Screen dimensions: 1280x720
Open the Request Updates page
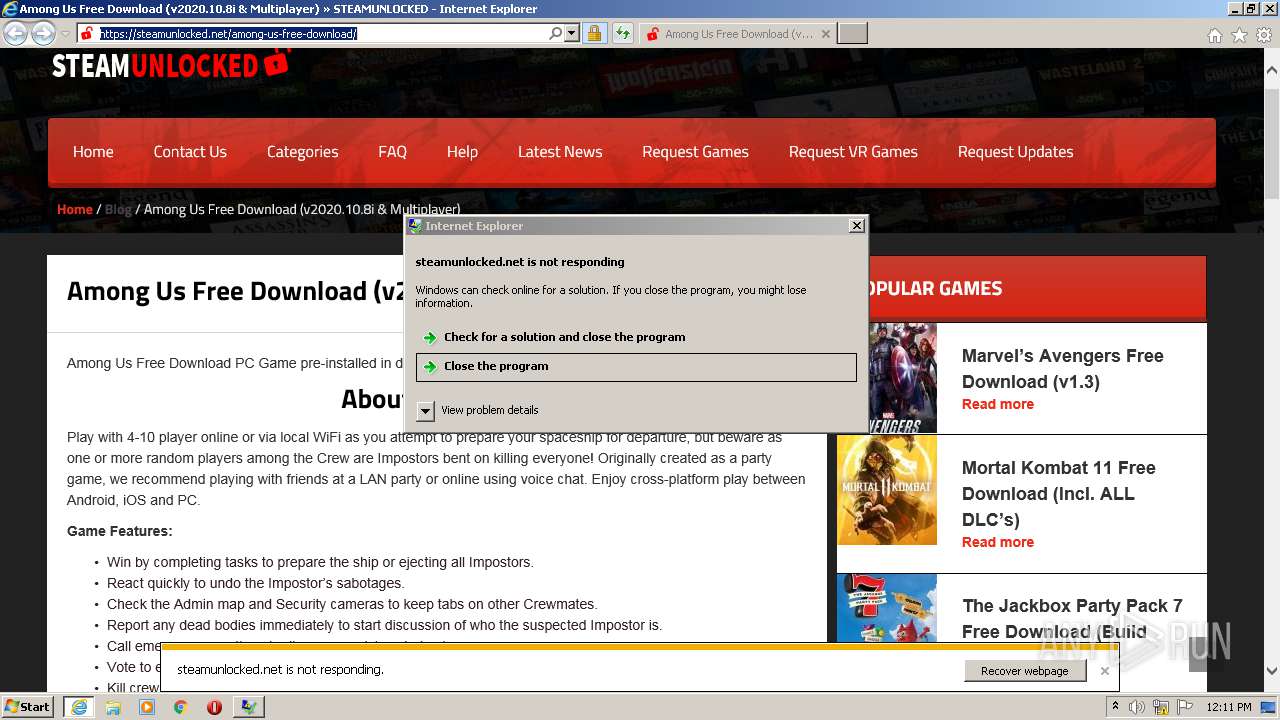pyautogui.click(x=1015, y=152)
